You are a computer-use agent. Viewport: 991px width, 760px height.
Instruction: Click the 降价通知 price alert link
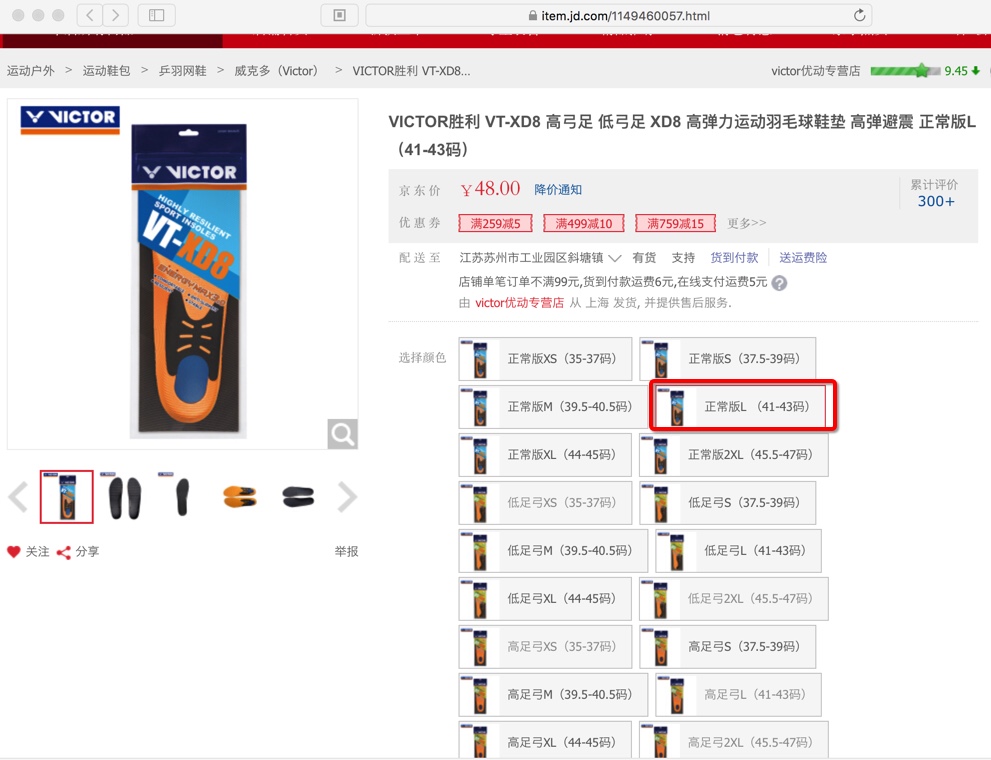558,190
